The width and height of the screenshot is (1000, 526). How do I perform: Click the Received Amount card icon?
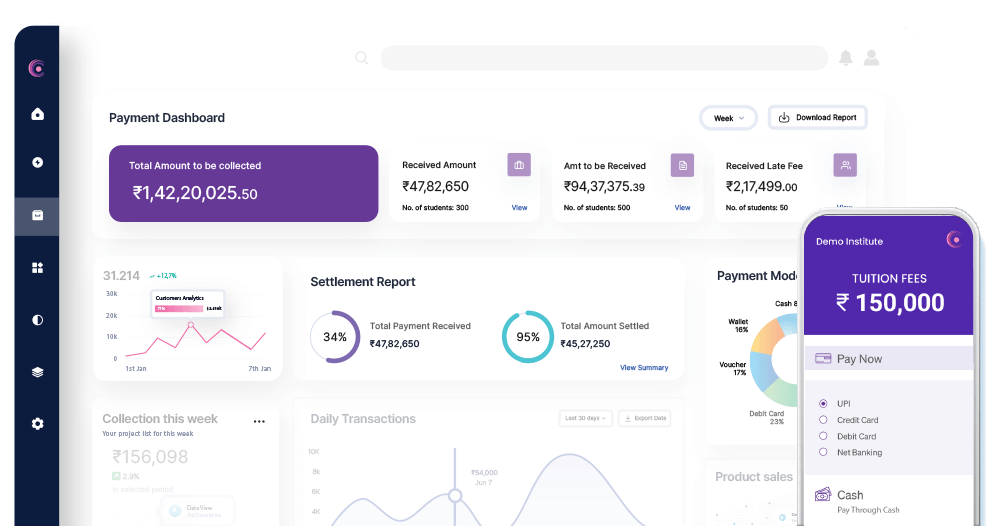point(519,165)
